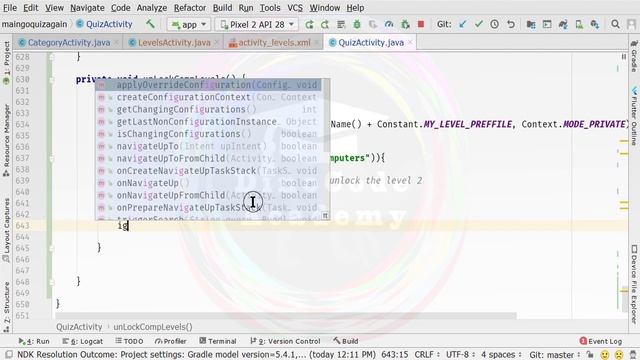Click the green Debug bug icon
This screenshot has height=360, width=640.
(x=357, y=24)
